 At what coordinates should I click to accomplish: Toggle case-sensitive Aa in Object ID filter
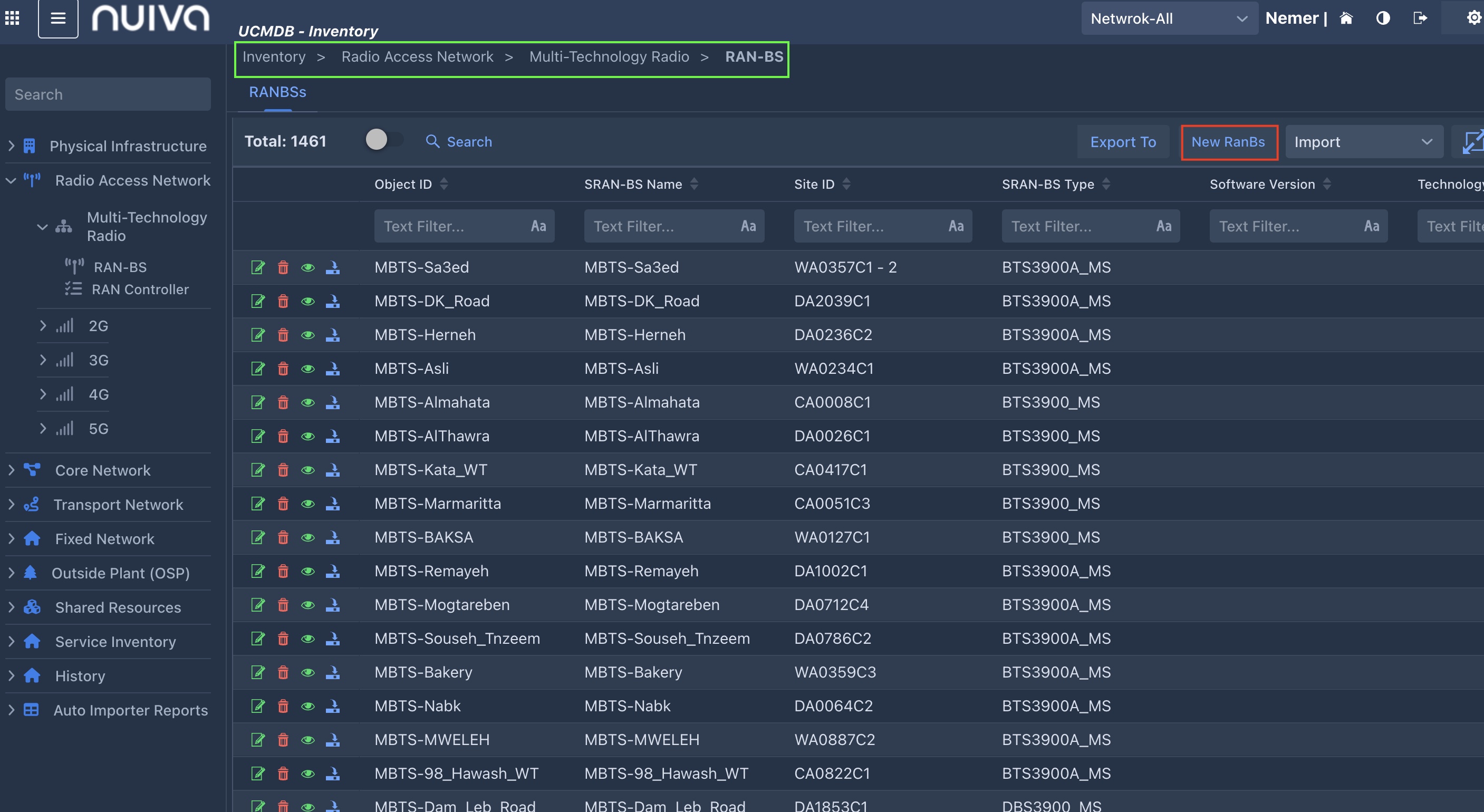(538, 226)
